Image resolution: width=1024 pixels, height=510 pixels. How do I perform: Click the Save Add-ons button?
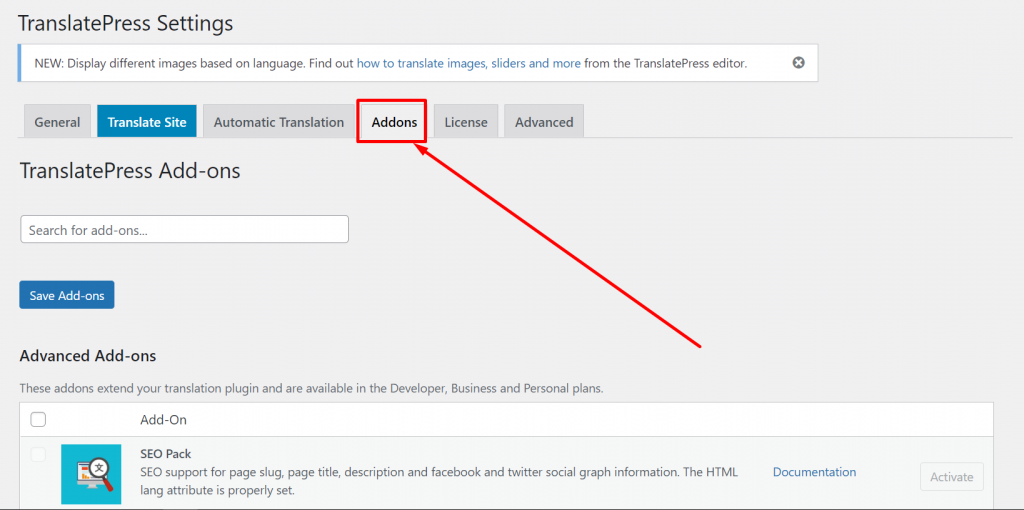[67, 295]
